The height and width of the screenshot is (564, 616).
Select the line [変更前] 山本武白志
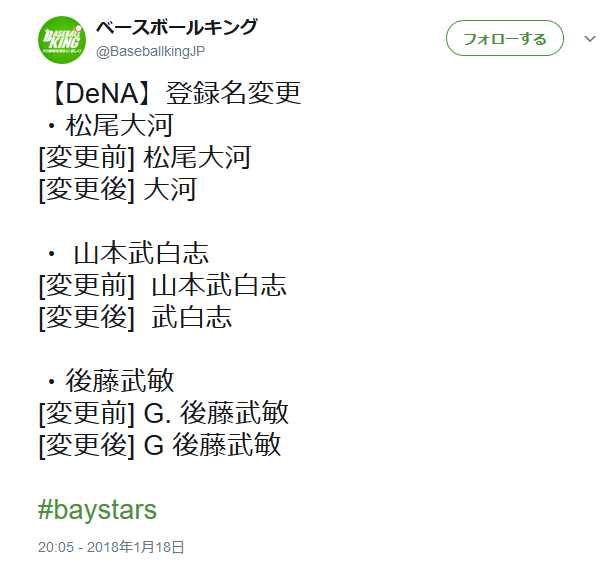(x=163, y=285)
